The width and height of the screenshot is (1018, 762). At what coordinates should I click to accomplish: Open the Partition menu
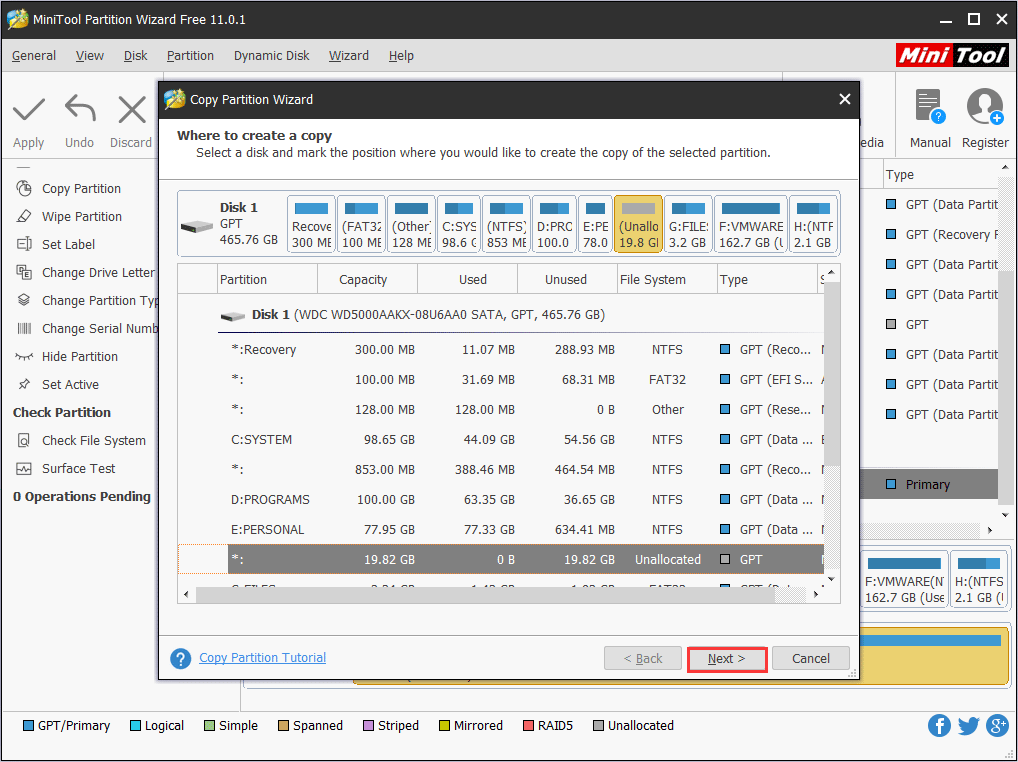pos(190,56)
